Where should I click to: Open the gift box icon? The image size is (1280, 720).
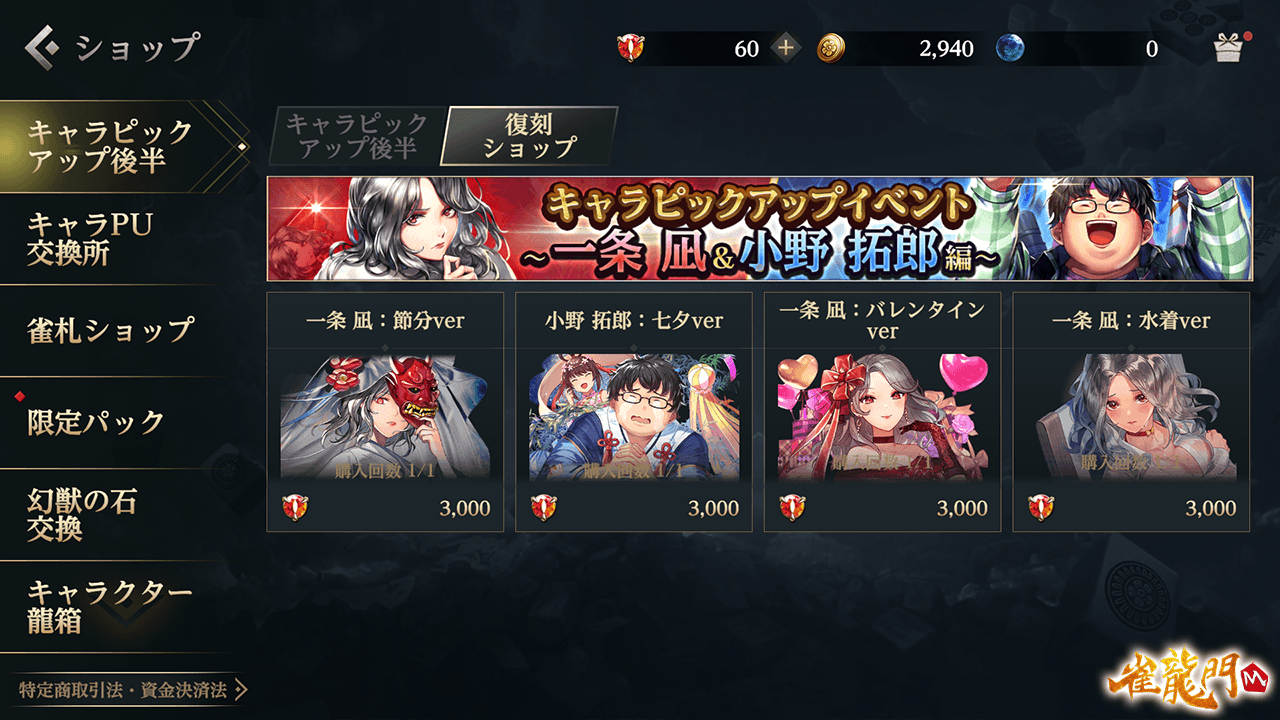pos(1227,48)
